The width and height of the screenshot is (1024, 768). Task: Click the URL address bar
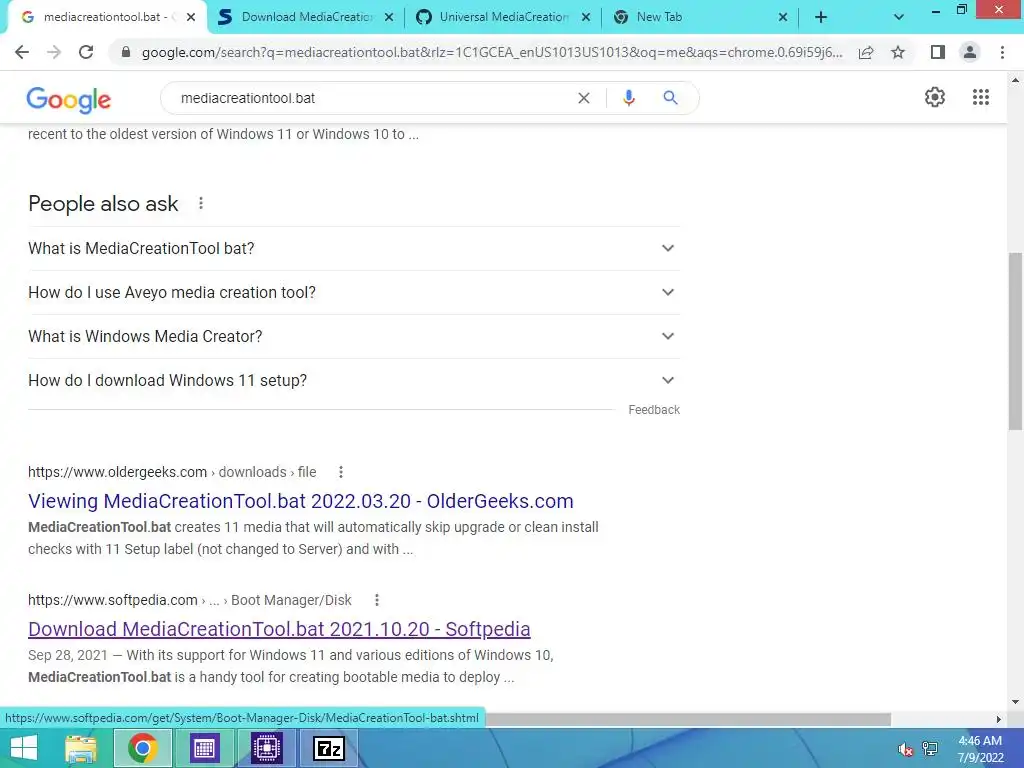[492, 52]
